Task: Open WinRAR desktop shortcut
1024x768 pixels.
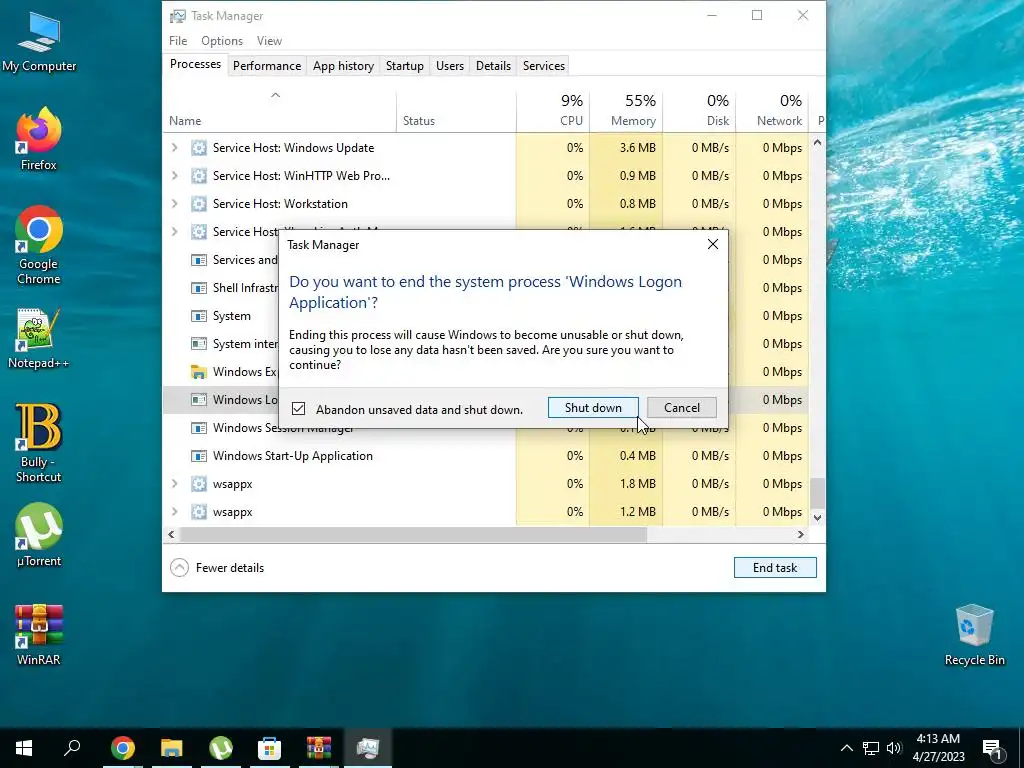Action: [x=39, y=634]
